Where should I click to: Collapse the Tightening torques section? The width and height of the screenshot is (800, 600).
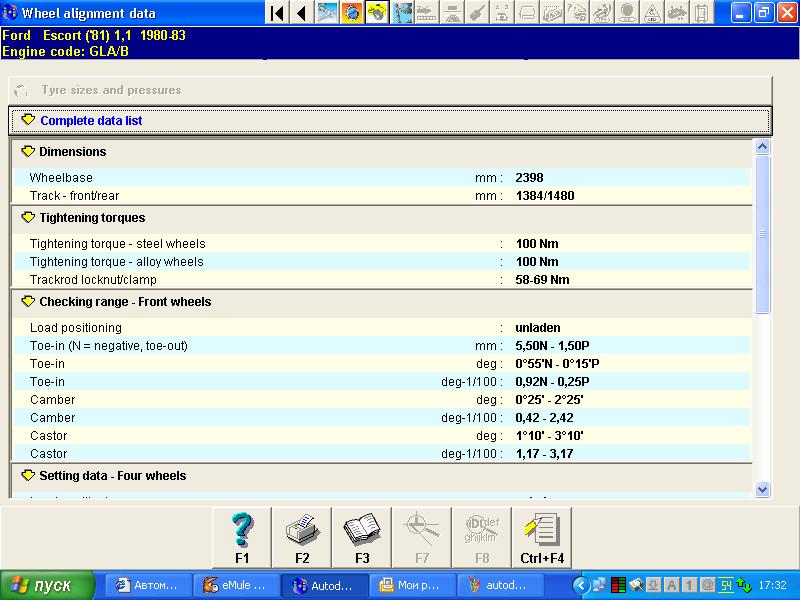pyautogui.click(x=28, y=217)
